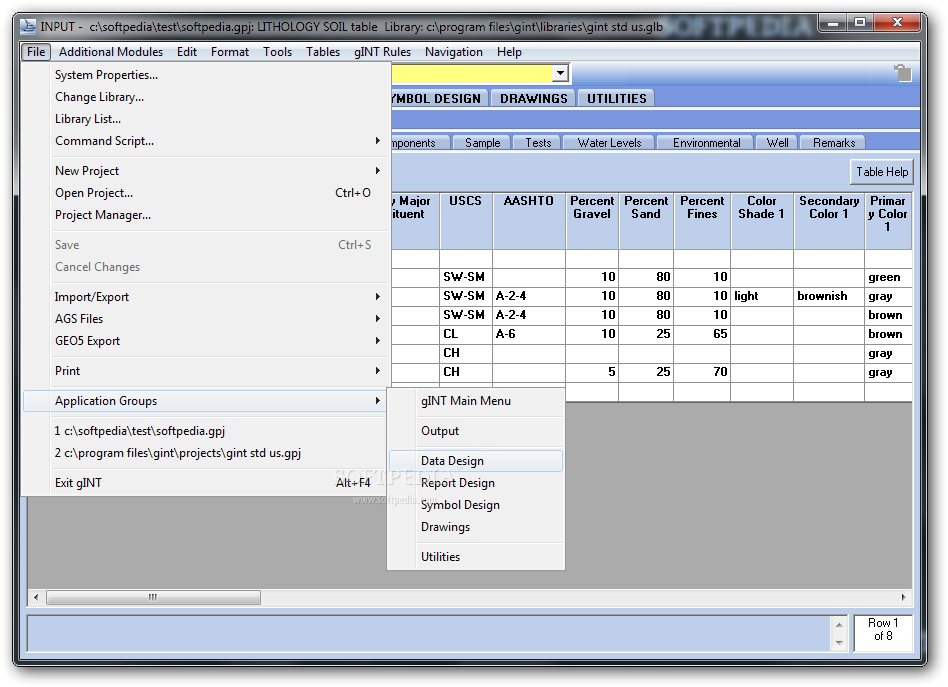Click the horizontal scrollbar right arrow
Image resolution: width=948 pixels, height=687 pixels.
coord(903,597)
